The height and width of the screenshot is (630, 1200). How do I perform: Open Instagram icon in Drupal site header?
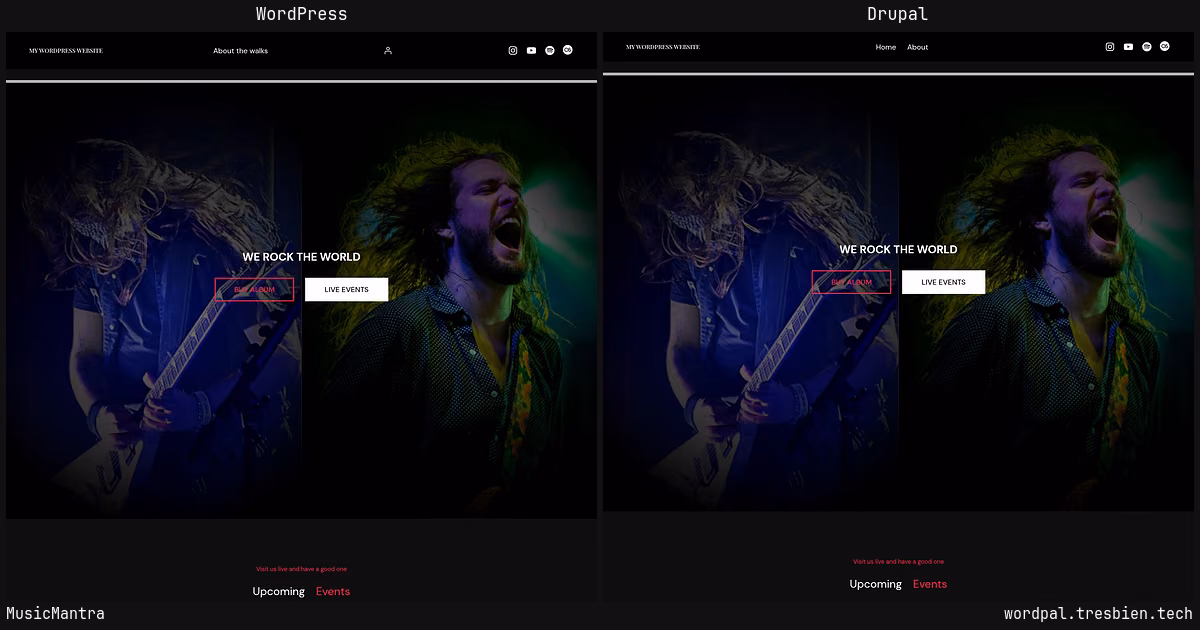coord(1110,47)
